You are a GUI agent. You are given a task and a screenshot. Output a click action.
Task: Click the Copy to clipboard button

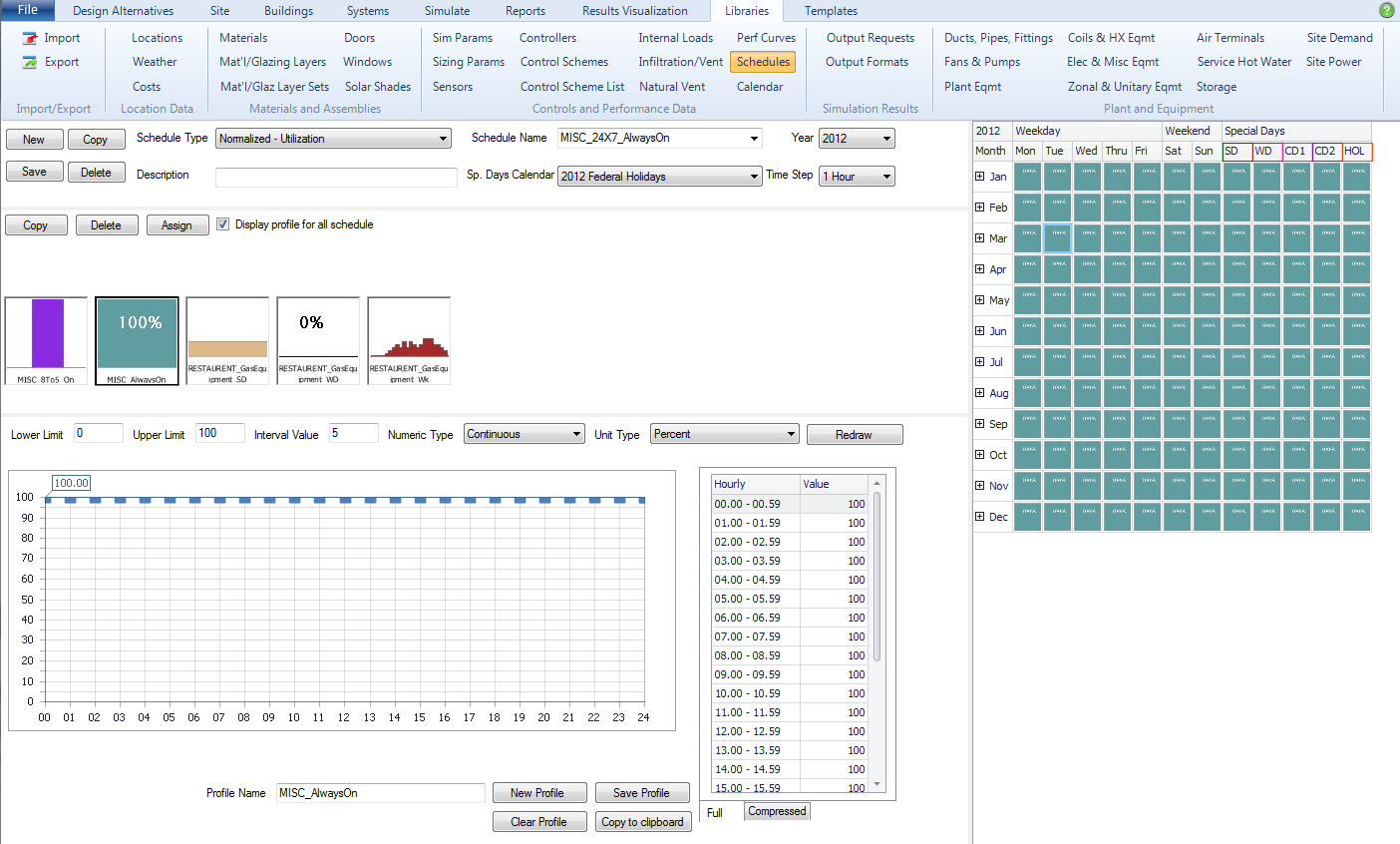643,822
